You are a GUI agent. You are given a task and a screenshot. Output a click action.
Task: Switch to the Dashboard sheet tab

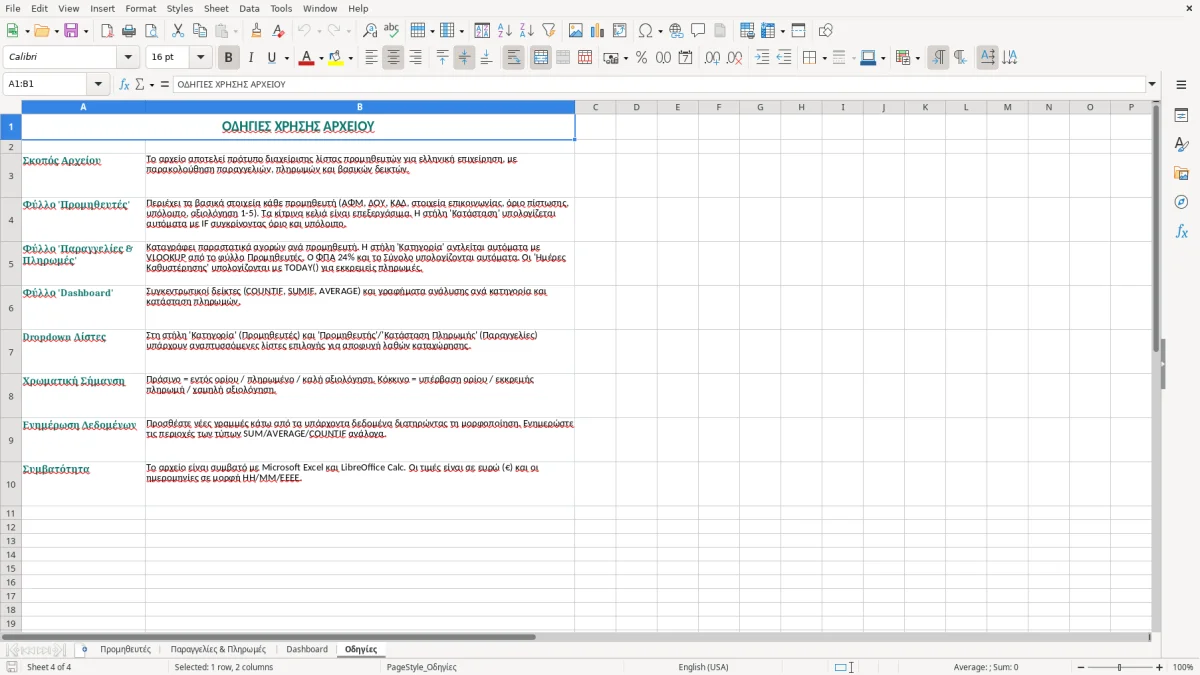[x=307, y=649]
